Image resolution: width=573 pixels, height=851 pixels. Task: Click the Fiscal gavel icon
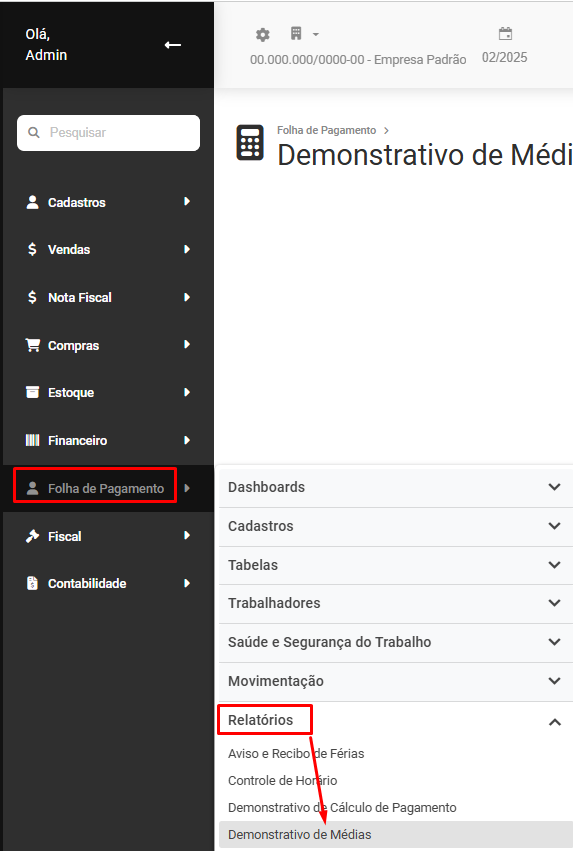(x=33, y=536)
